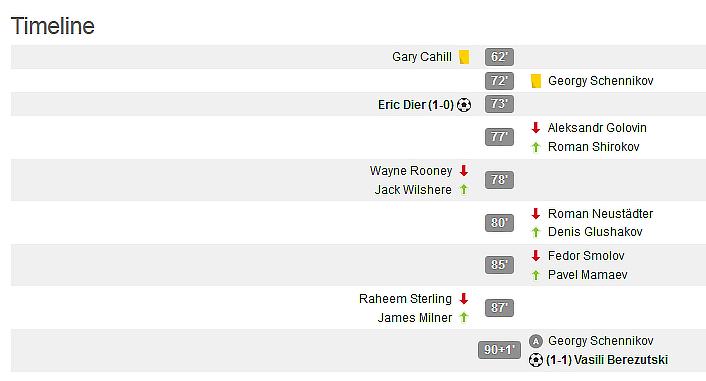
Task: Open Roman Neustädter player name
Action: [x=600, y=213]
